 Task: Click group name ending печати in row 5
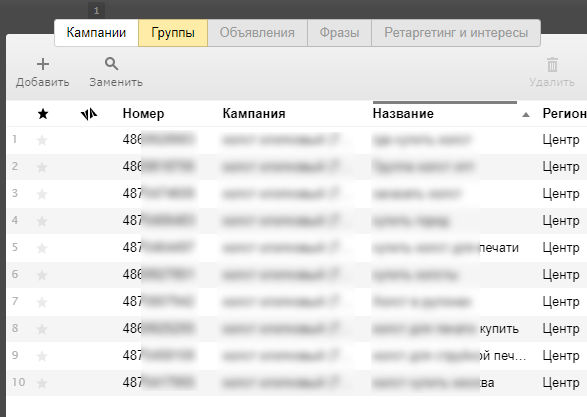click(x=445, y=248)
